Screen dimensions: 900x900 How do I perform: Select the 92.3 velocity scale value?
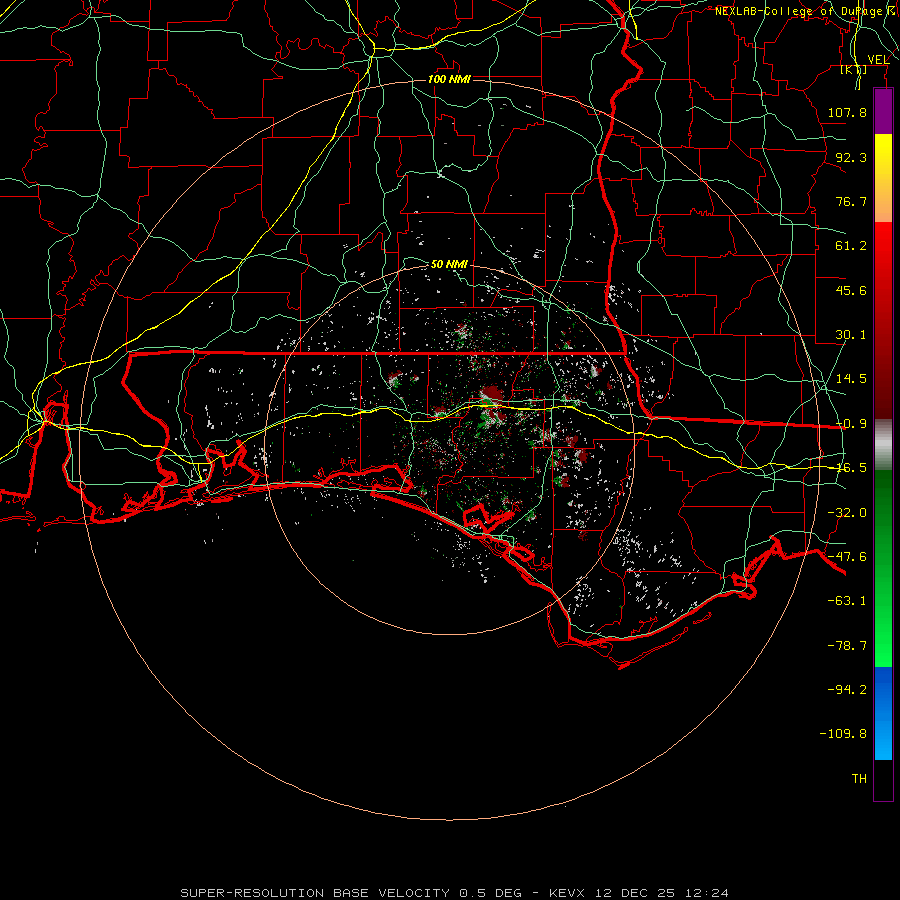(x=851, y=157)
